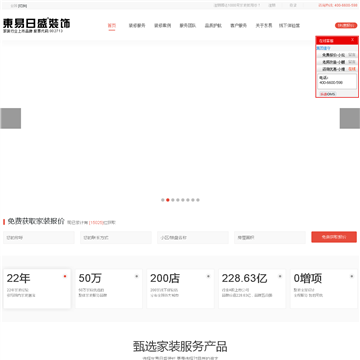The image size is (360, 360).
Task: Click the red dot on the 22年 card
Action: click(x=65, y=276)
